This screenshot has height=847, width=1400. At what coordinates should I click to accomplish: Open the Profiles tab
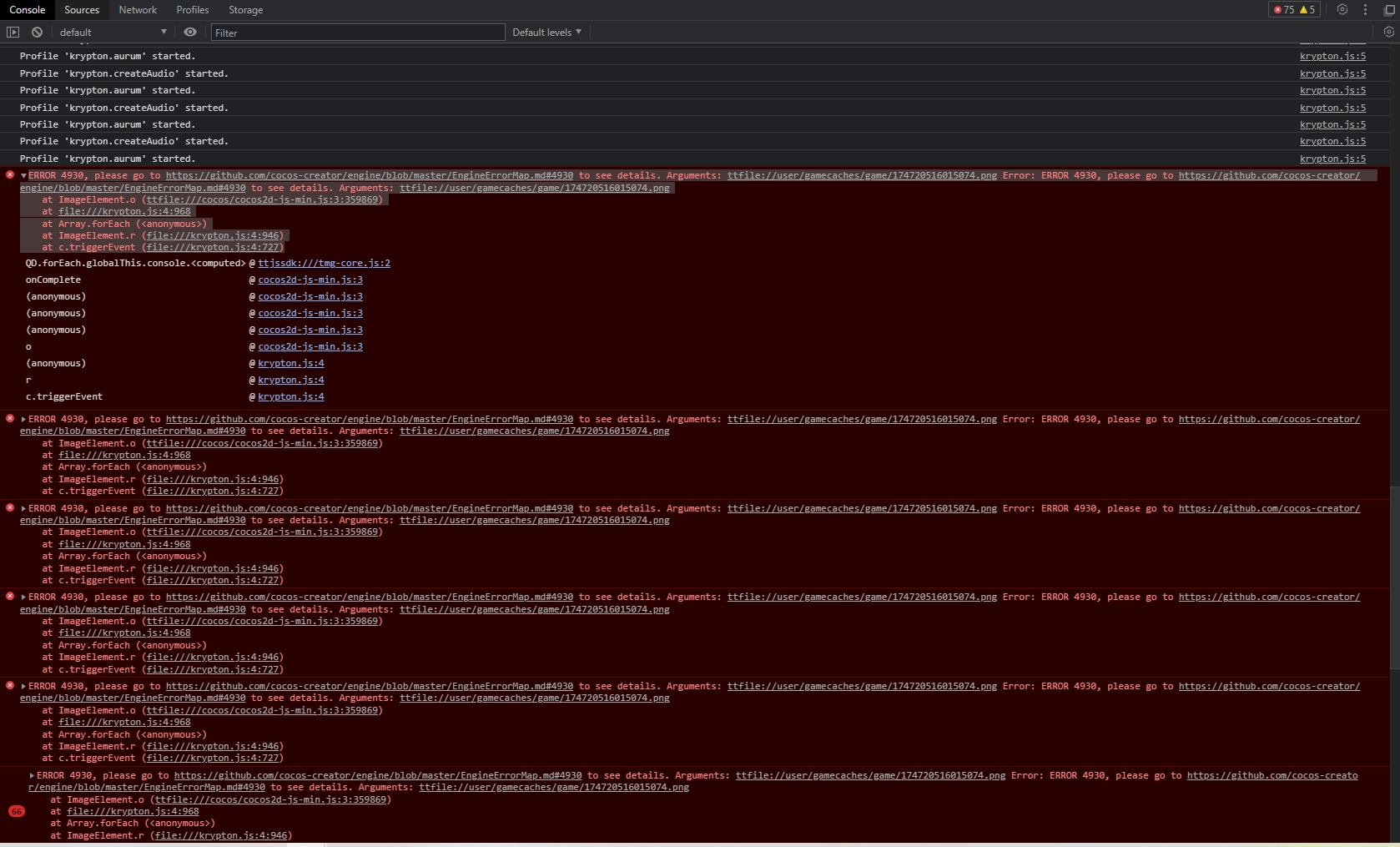193,10
